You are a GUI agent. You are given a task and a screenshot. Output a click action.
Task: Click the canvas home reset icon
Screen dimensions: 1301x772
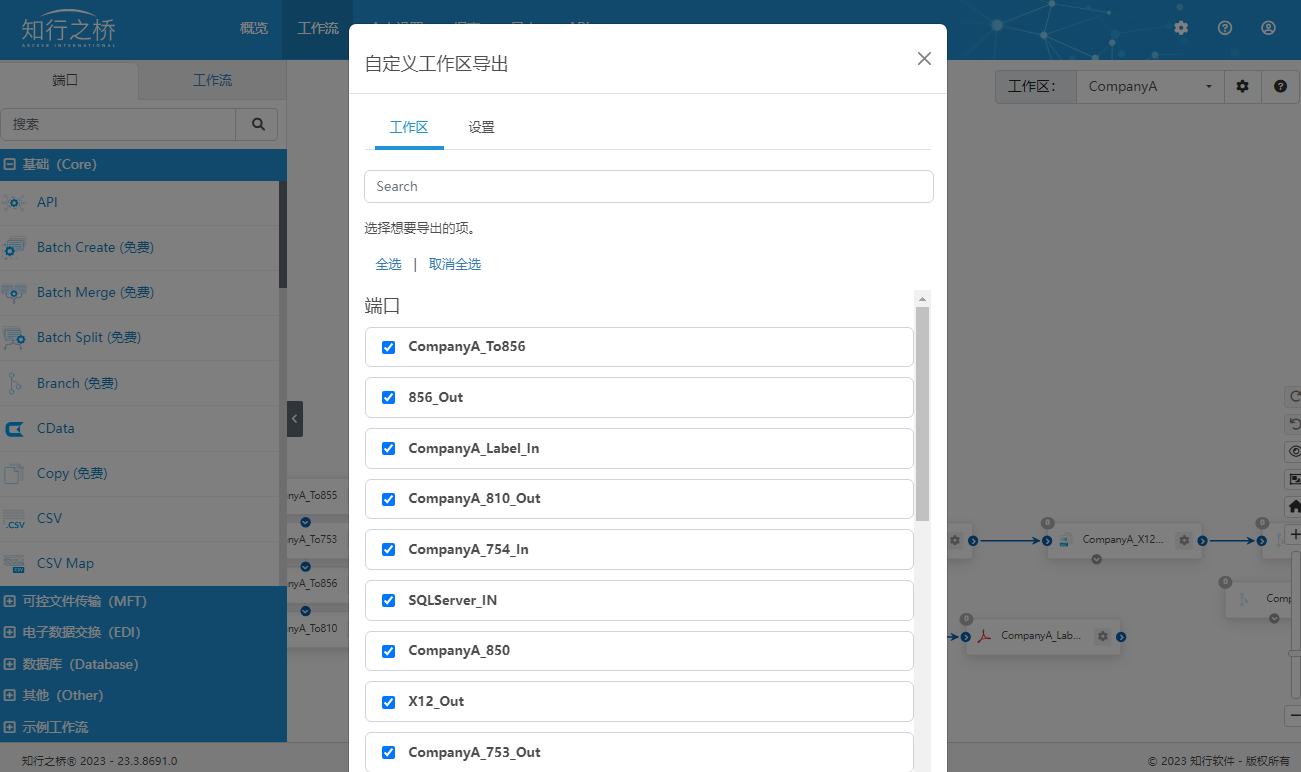click(1294, 507)
